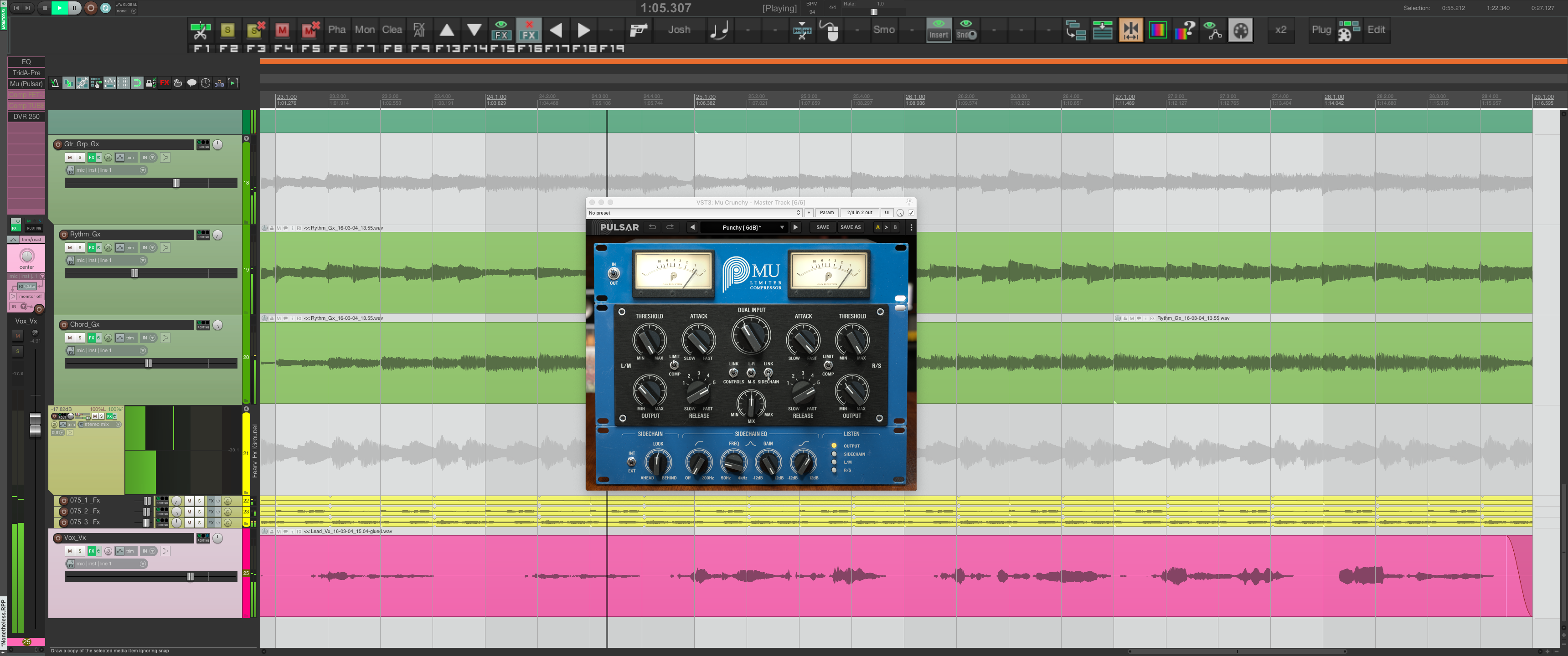This screenshot has width=1568, height=656.
Task: Toggle the plugin bypass checkbox in FX window
Action: tap(911, 213)
